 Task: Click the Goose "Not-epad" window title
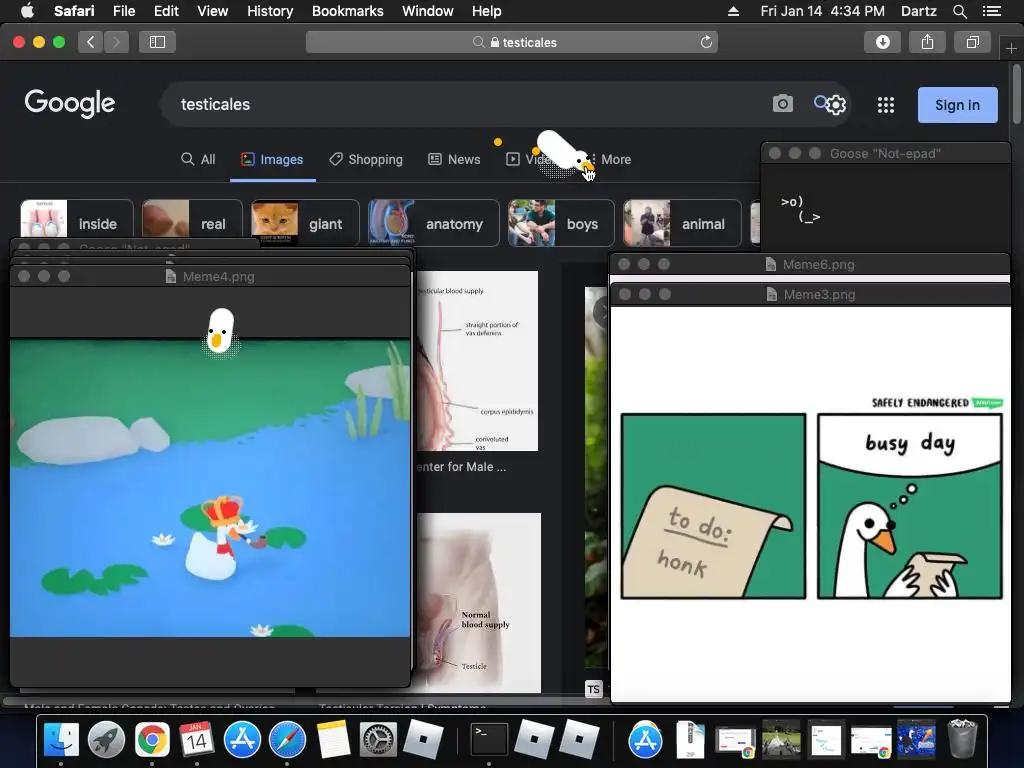(885, 153)
